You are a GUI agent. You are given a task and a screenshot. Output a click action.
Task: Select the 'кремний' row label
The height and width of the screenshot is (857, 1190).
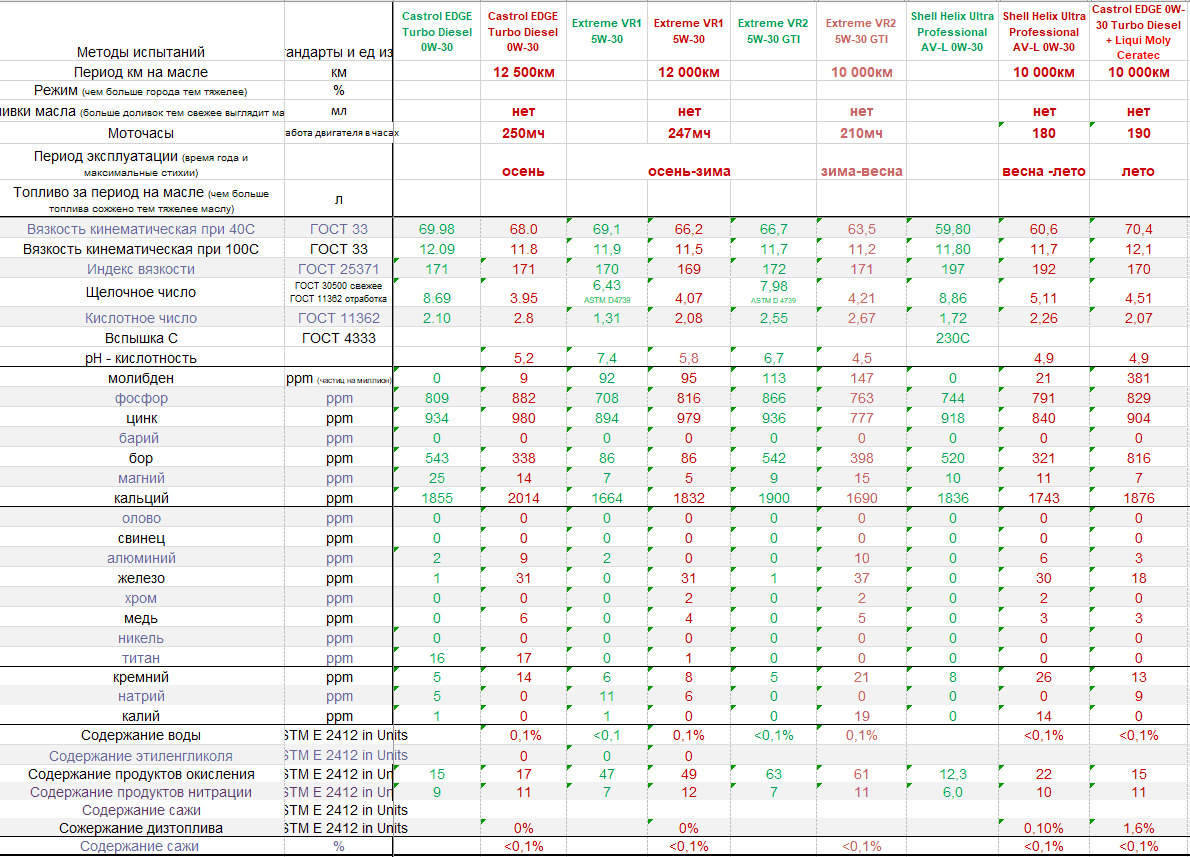pyautogui.click(x=140, y=677)
